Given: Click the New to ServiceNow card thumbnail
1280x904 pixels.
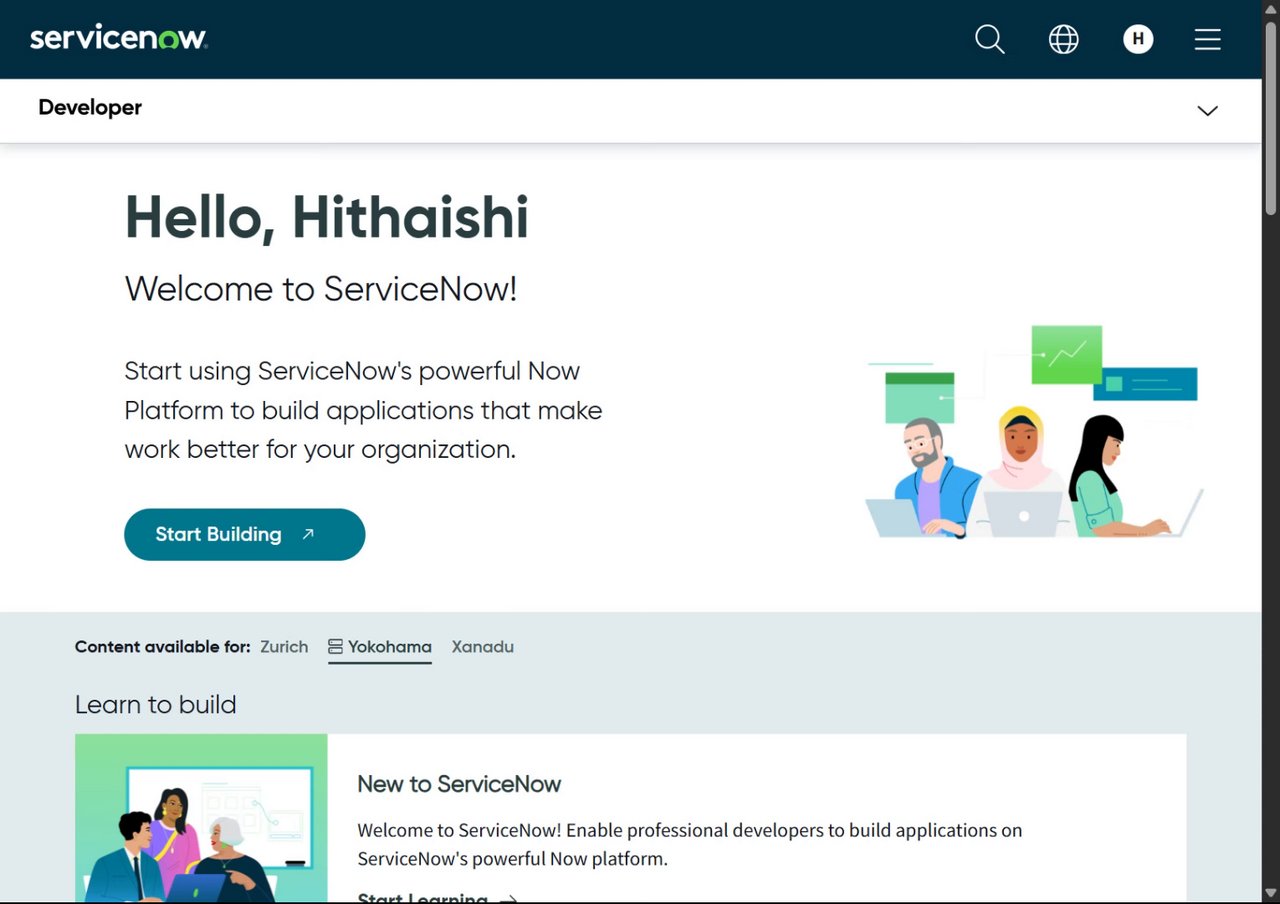Looking at the screenshot, I should pyautogui.click(x=201, y=818).
